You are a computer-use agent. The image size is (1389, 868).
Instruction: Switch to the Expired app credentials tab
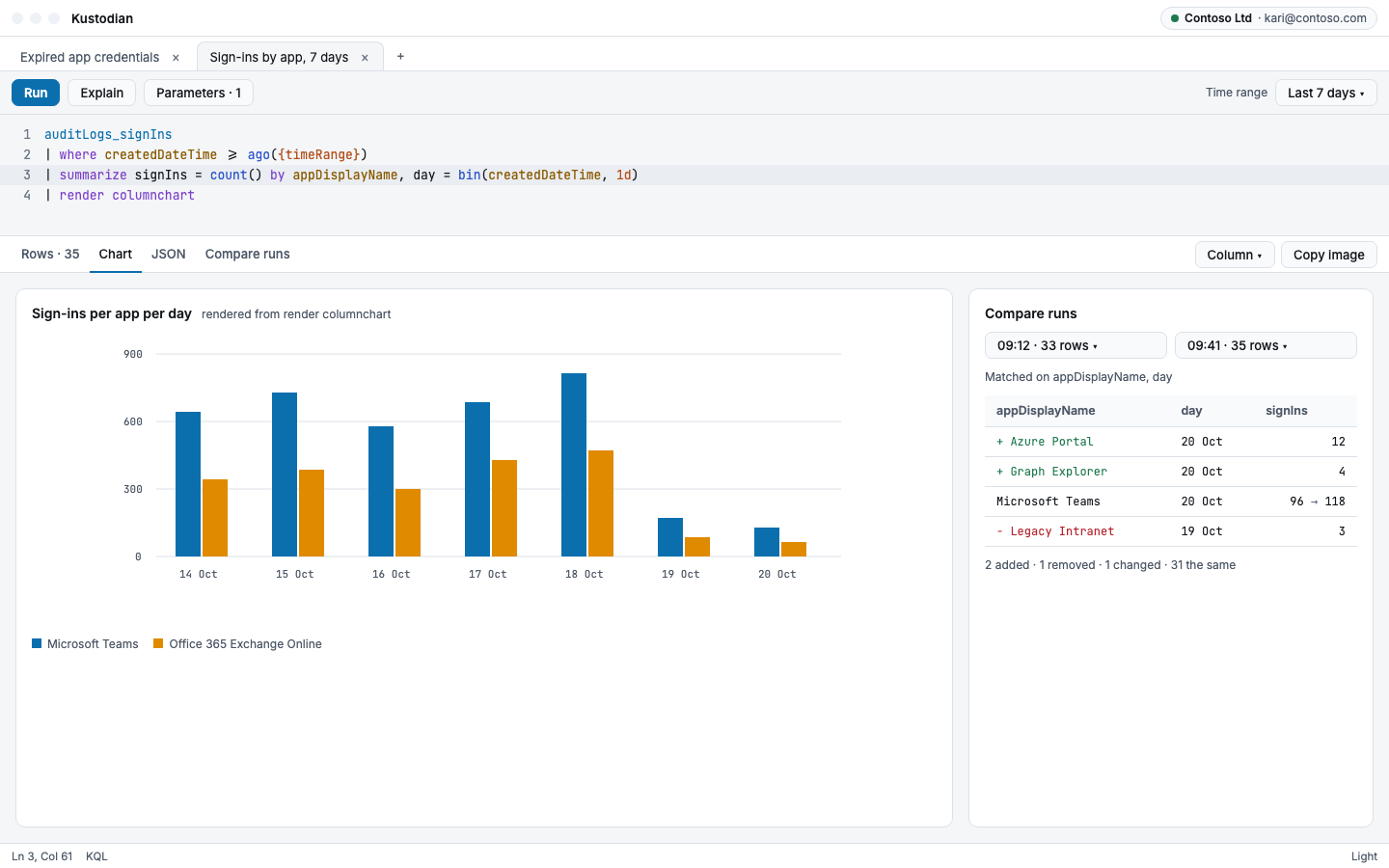coord(90,58)
